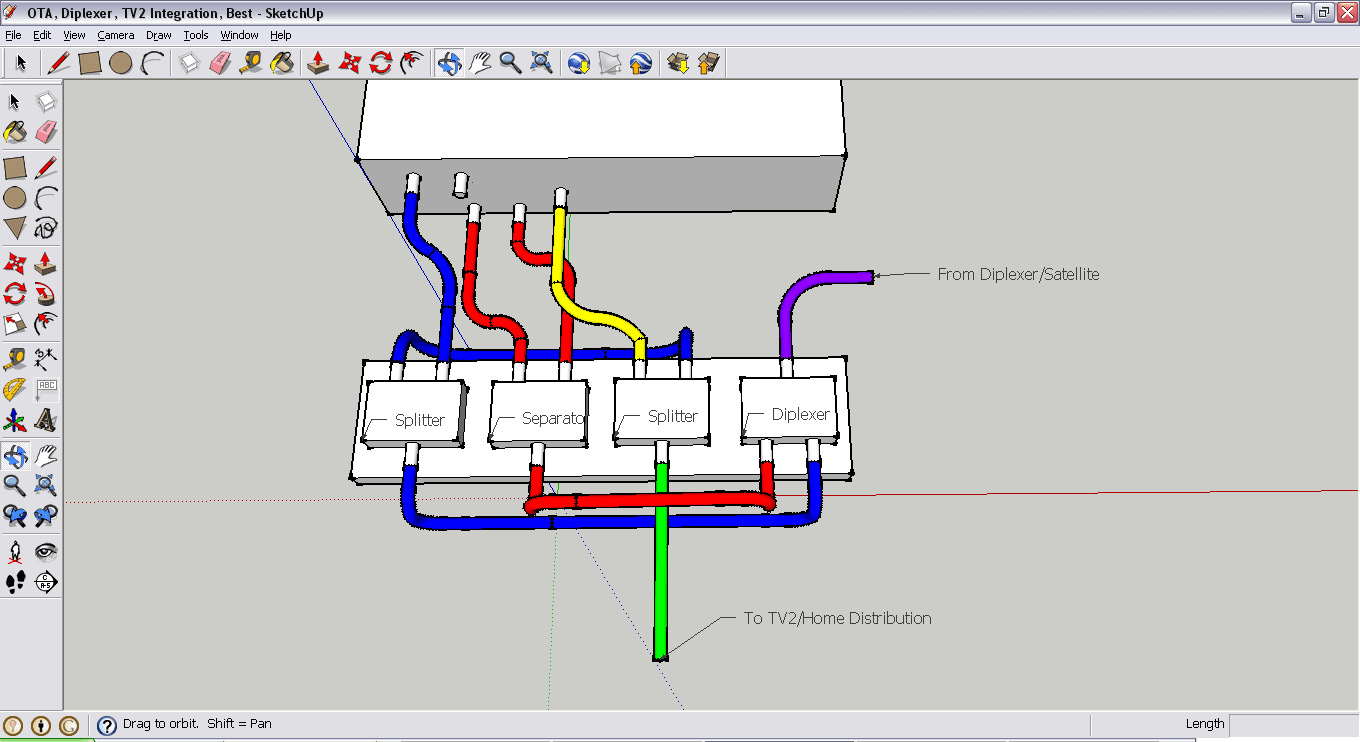This screenshot has height=742, width=1360.
Task: Select the 3D Text tool in left palette
Action: coord(46,420)
